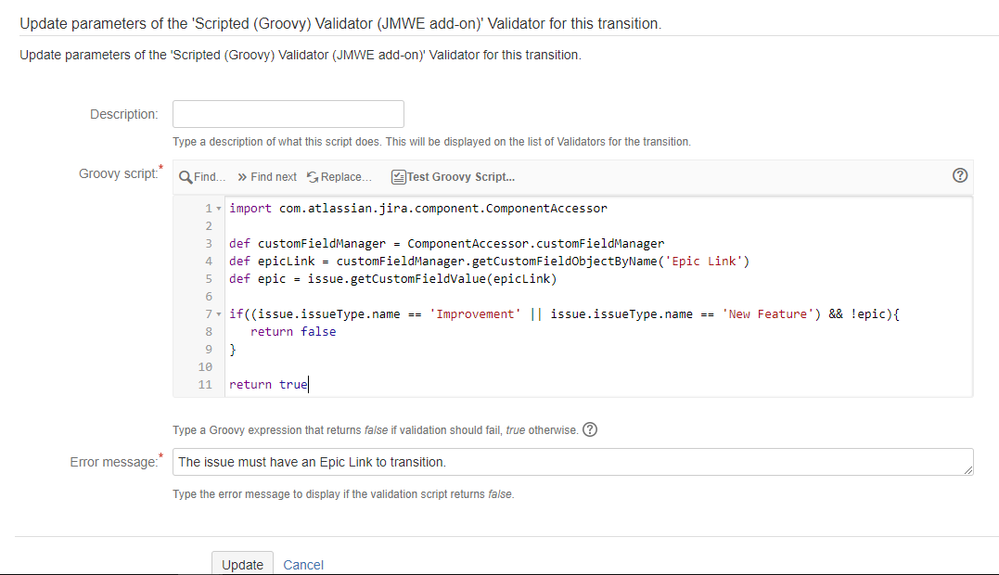Click the Update button

[x=242, y=564]
